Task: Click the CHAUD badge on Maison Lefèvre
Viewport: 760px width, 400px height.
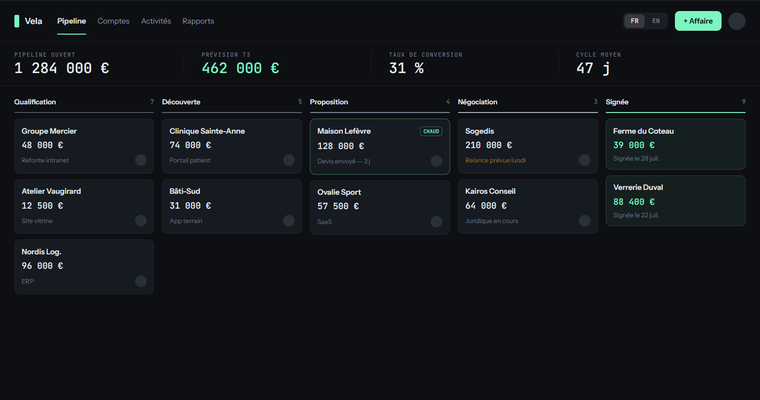Action: tap(431, 131)
